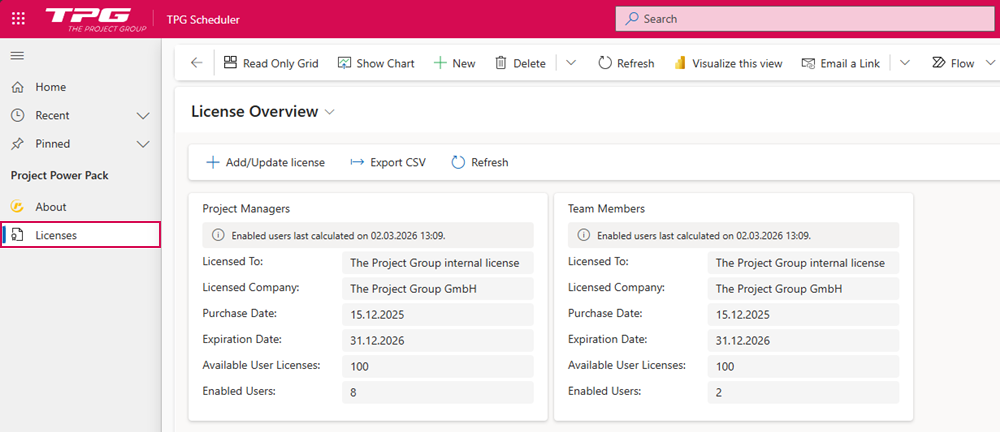
Task: Click Project Managers Enabled Users value 8
Action: [438, 392]
